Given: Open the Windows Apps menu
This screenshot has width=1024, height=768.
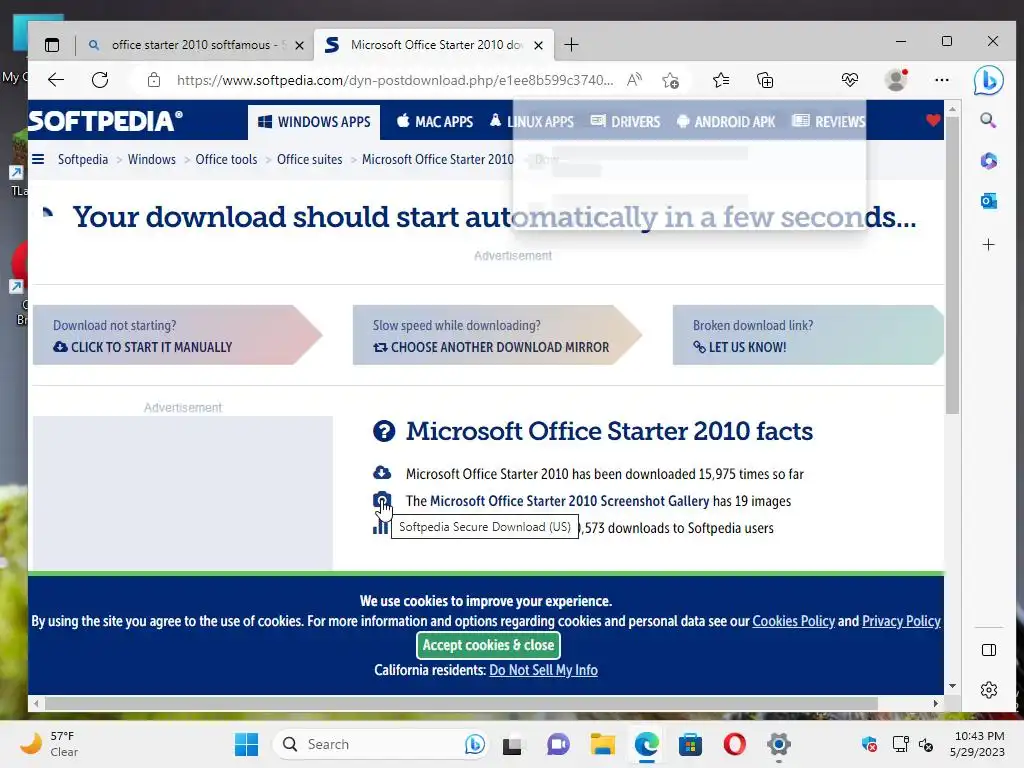Looking at the screenshot, I should (x=314, y=122).
